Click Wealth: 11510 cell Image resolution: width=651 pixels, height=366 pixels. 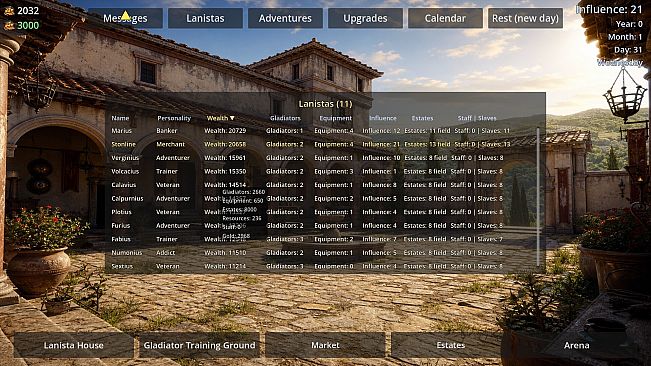coord(225,253)
